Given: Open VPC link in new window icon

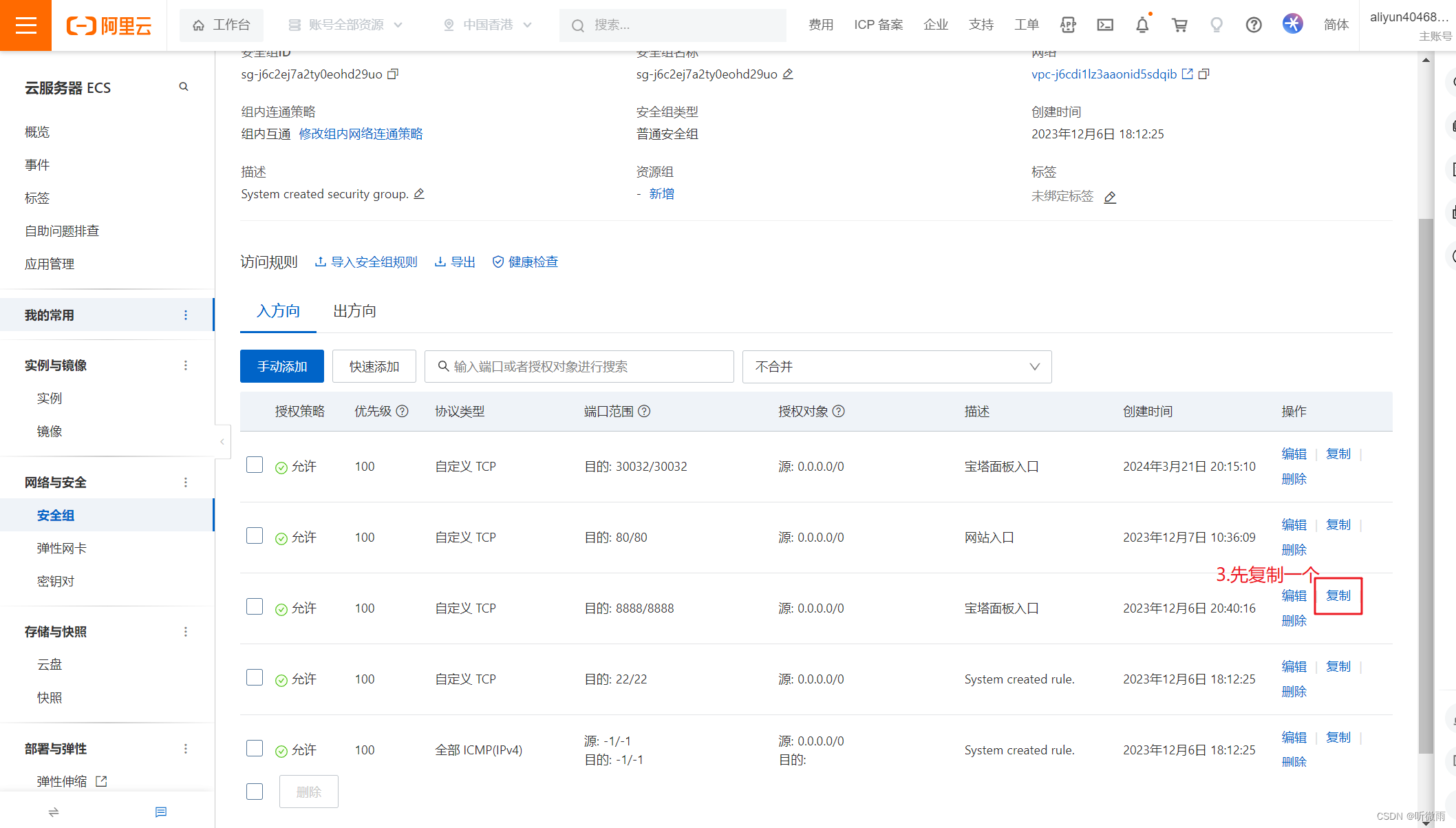Looking at the screenshot, I should click(x=1188, y=74).
